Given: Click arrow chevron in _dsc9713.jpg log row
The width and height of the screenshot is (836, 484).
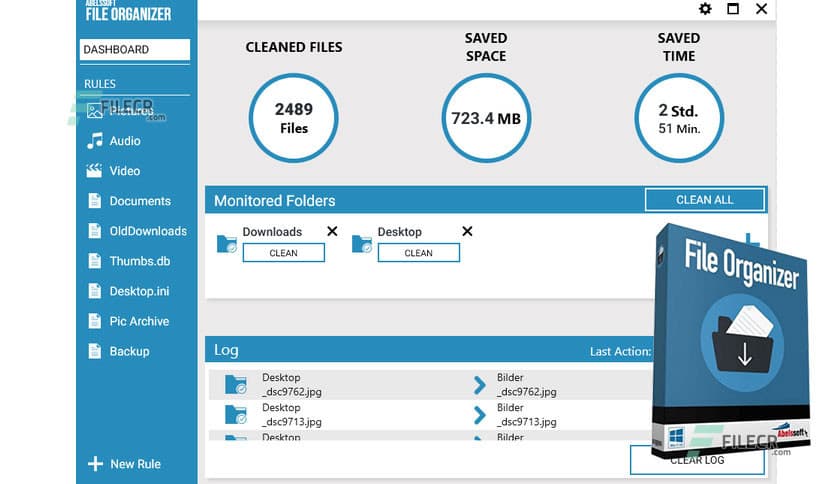Looking at the screenshot, I should click(479, 415).
